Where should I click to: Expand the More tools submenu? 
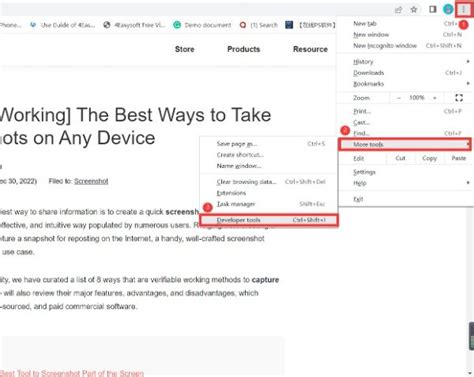point(405,144)
